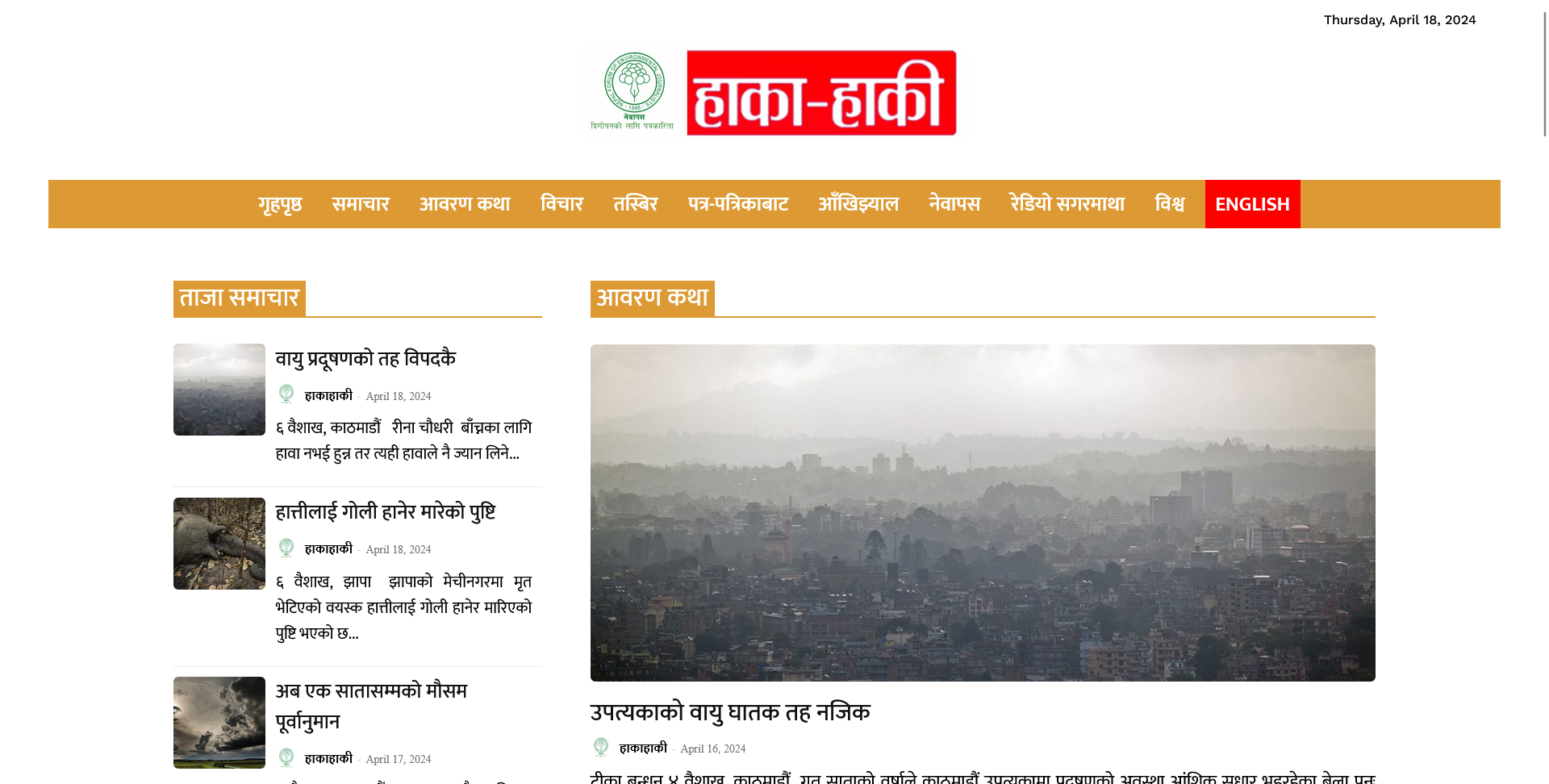
Task: Click the stormy clouds weather thumbnail
Action: pyautogui.click(x=219, y=723)
